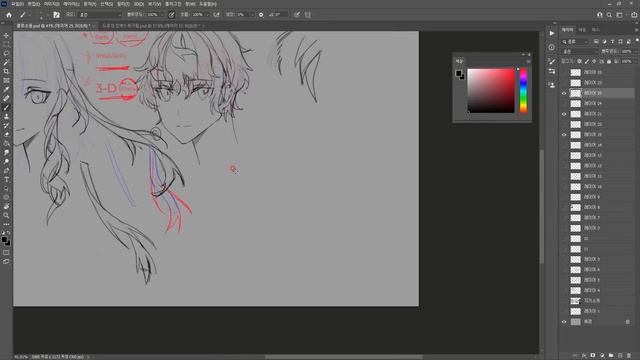Switch to the second document tab
The height and width of the screenshot is (360, 640).
pyautogui.click(x=150, y=26)
